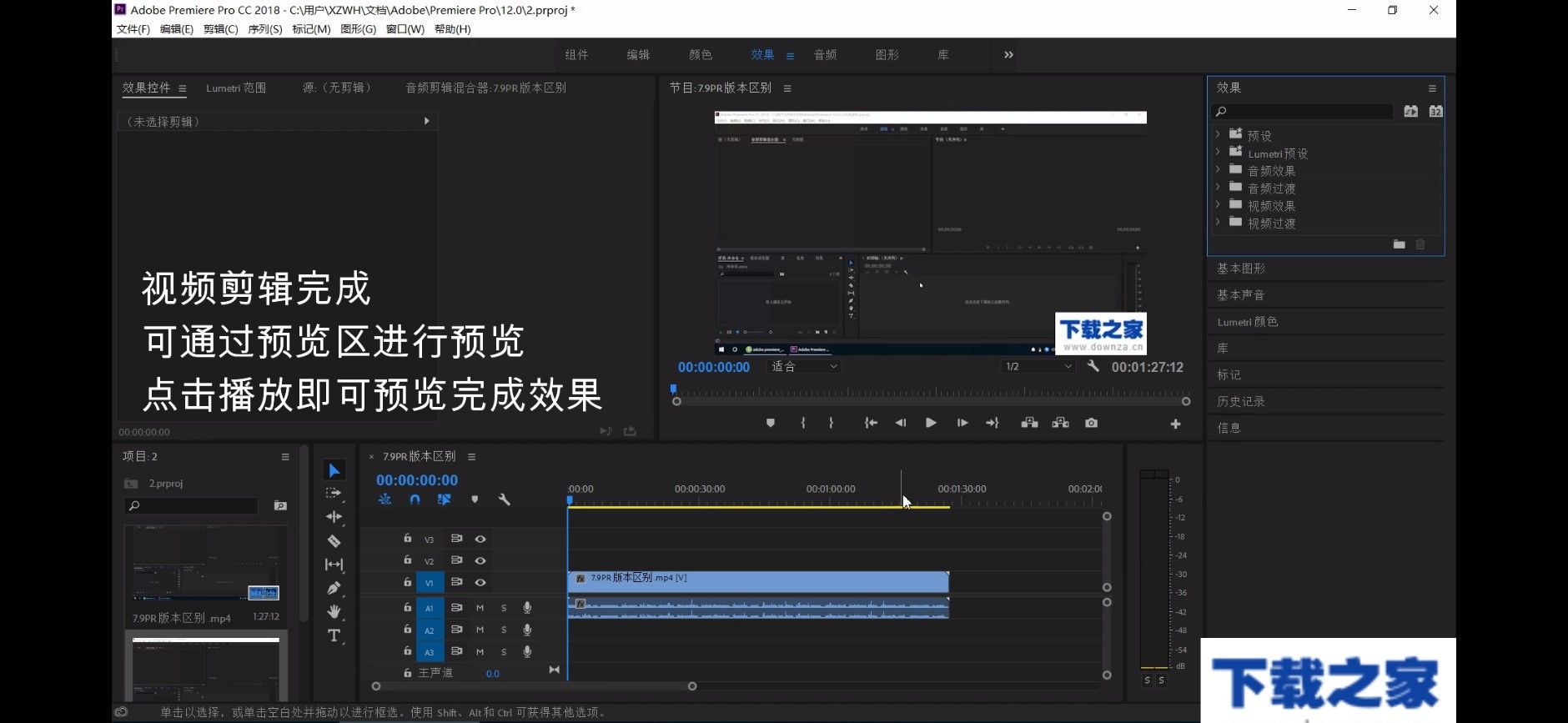Select the Slip tool
The height and width of the screenshot is (723, 1568).
click(334, 565)
